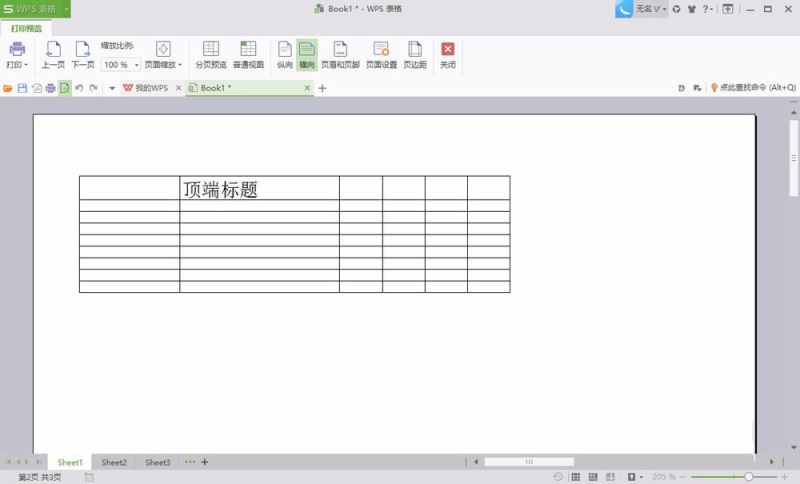Toggle print preview icon in quick toolbar
Image resolution: width=800 pixels, height=484 pixels.
(64, 88)
